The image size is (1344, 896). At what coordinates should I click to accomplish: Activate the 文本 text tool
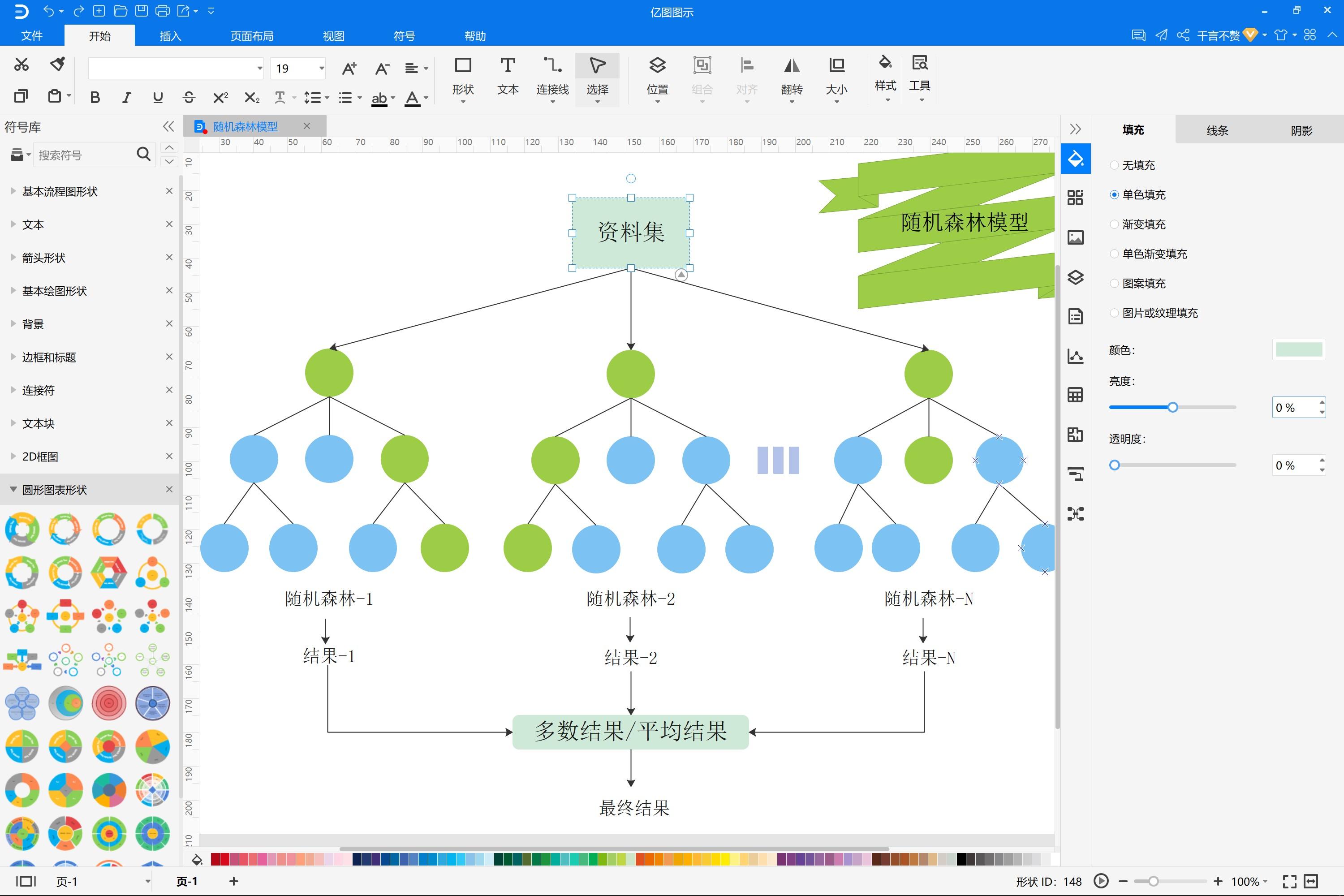507,77
